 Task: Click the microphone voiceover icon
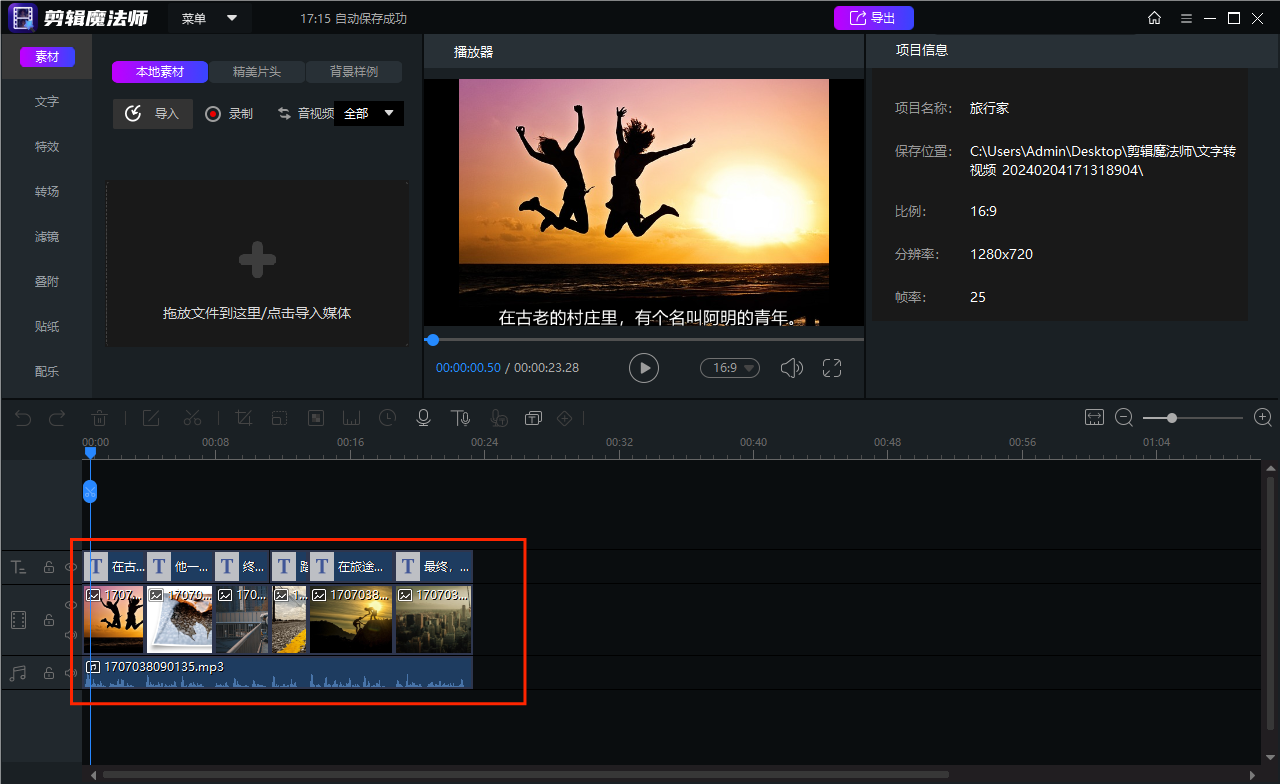click(423, 417)
